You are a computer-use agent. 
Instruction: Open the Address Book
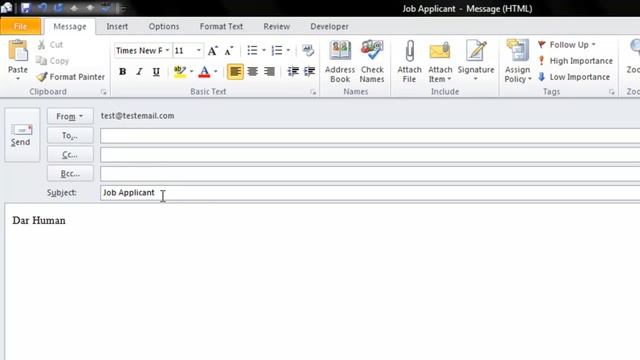pyautogui.click(x=340, y=61)
